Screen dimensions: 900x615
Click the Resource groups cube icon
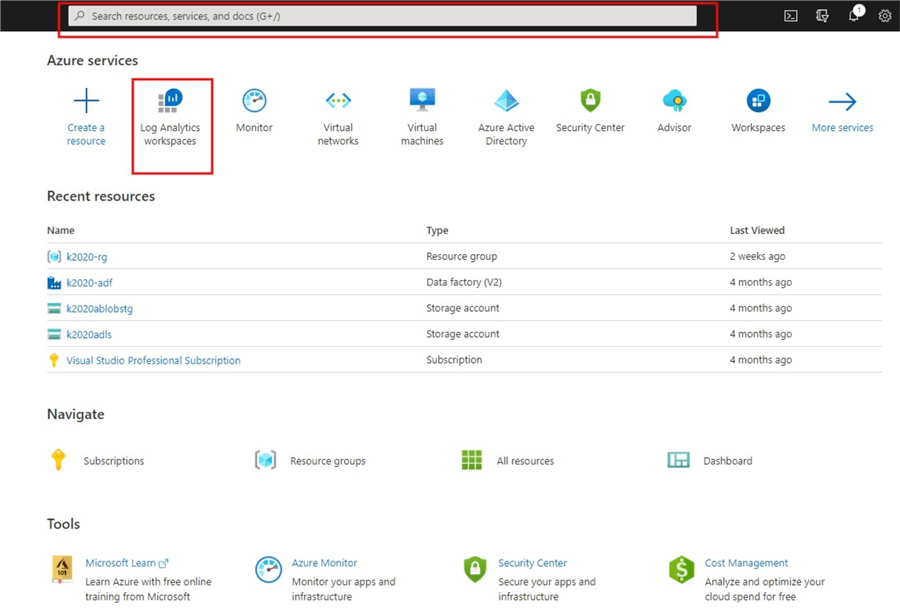tap(265, 460)
